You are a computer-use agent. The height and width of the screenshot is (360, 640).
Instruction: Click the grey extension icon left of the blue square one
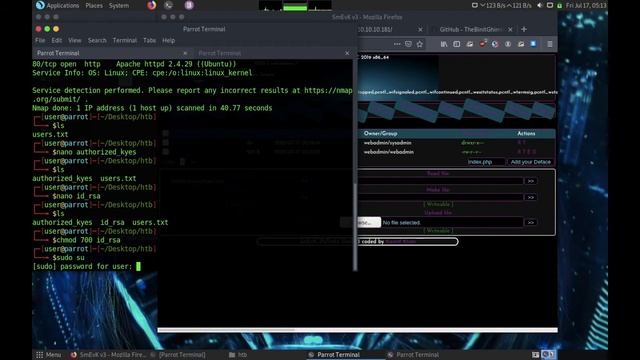click(521, 44)
